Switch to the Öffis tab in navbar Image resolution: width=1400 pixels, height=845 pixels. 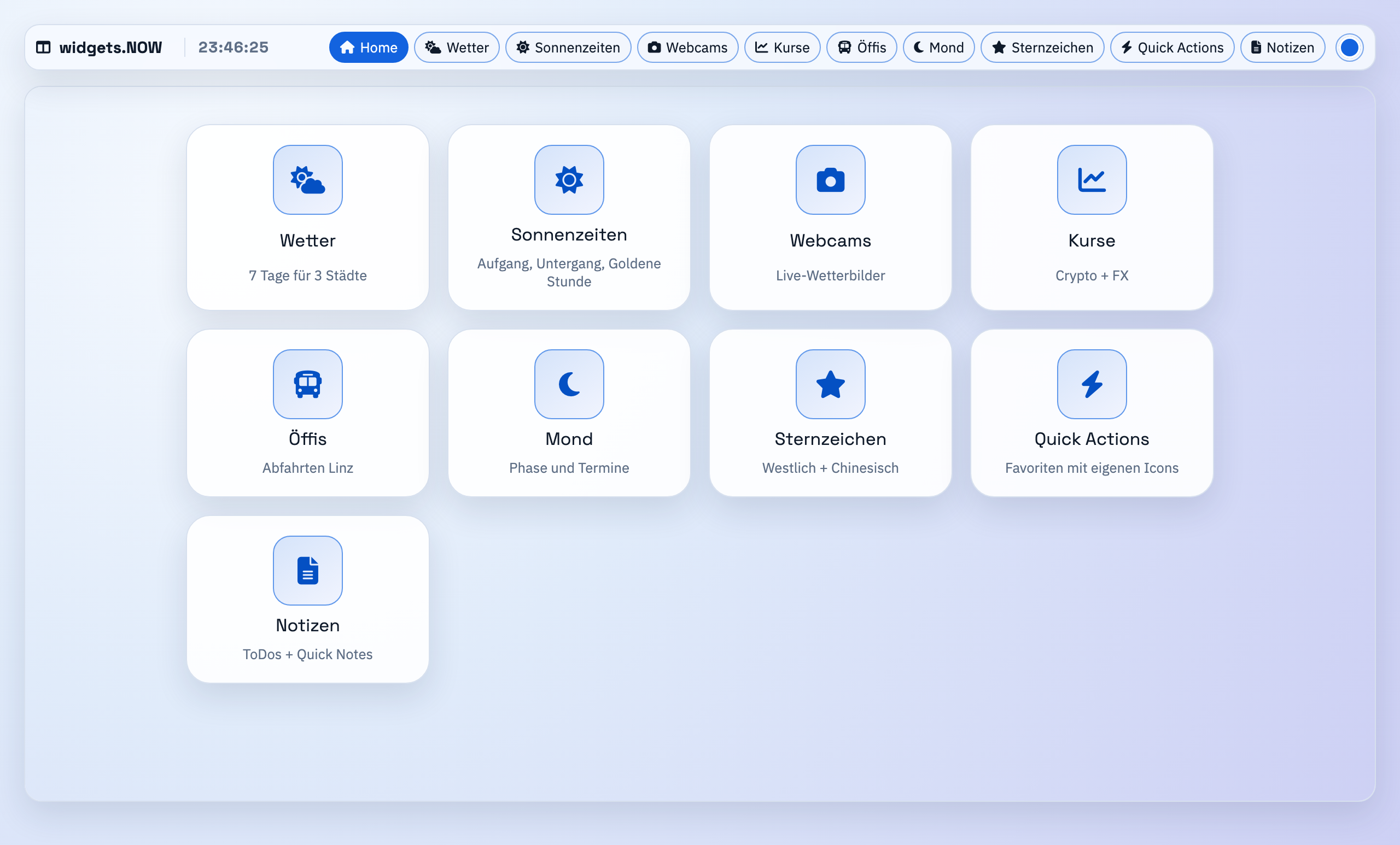pos(861,47)
